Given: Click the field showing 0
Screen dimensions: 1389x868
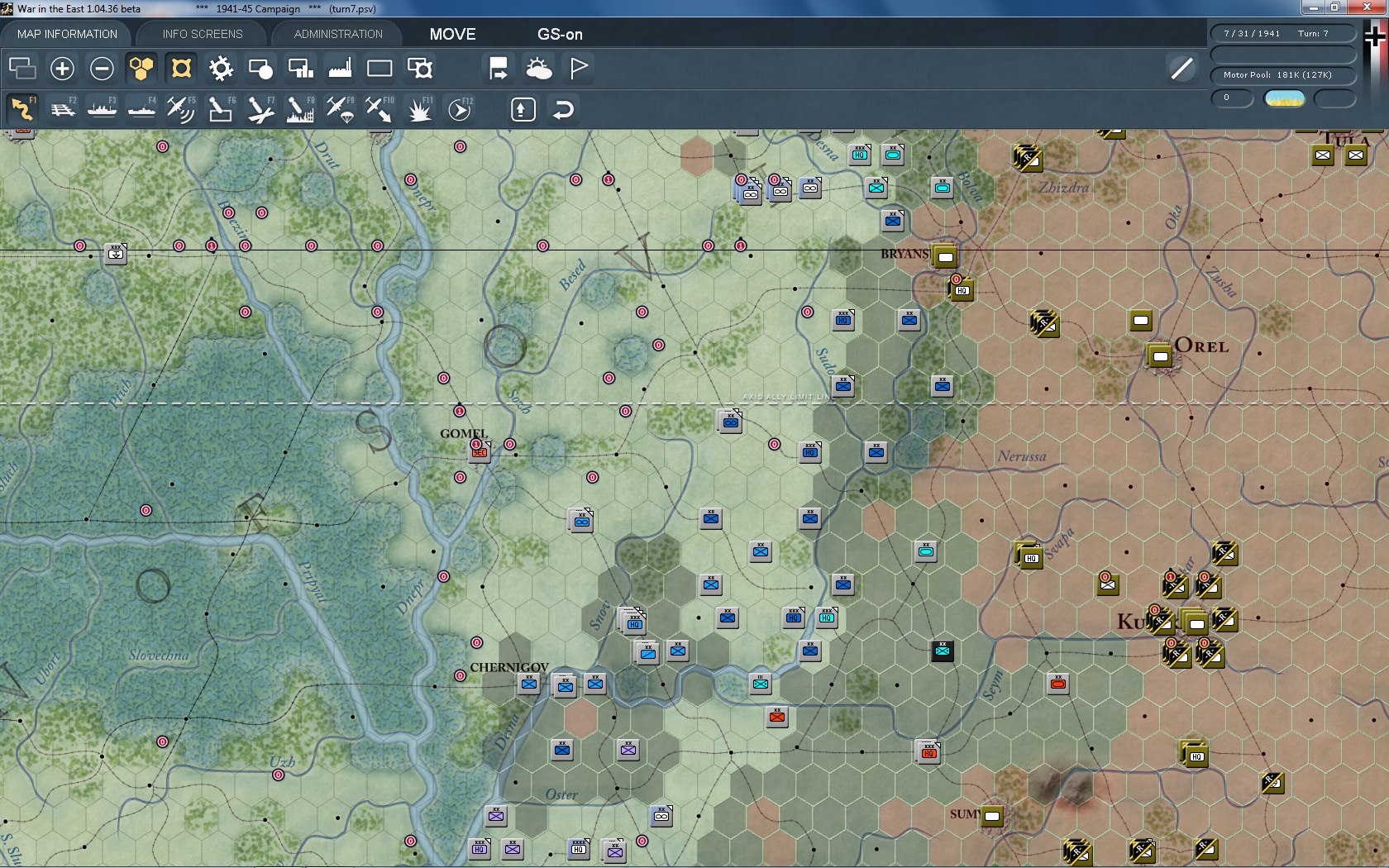Looking at the screenshot, I should pyautogui.click(x=1232, y=98).
